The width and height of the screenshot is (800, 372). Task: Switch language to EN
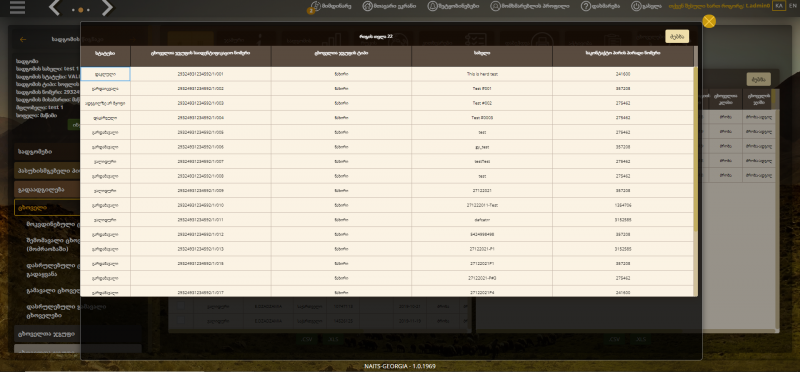pyautogui.click(x=792, y=6)
